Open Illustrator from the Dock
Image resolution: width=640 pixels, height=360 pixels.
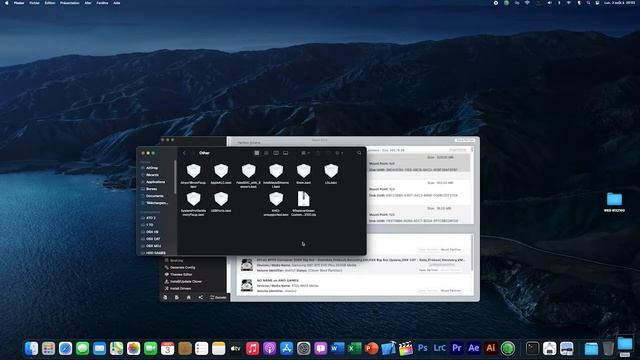click(491, 348)
